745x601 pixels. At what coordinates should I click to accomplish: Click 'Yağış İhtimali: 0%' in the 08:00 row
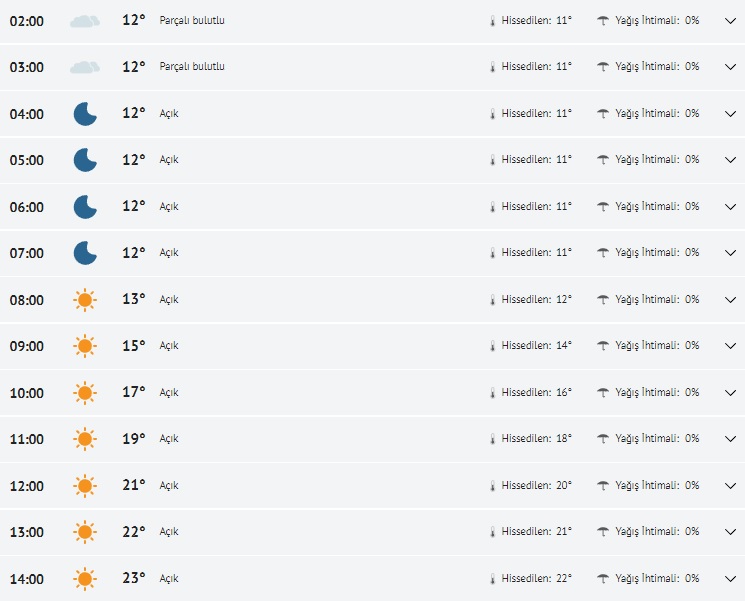[657, 299]
